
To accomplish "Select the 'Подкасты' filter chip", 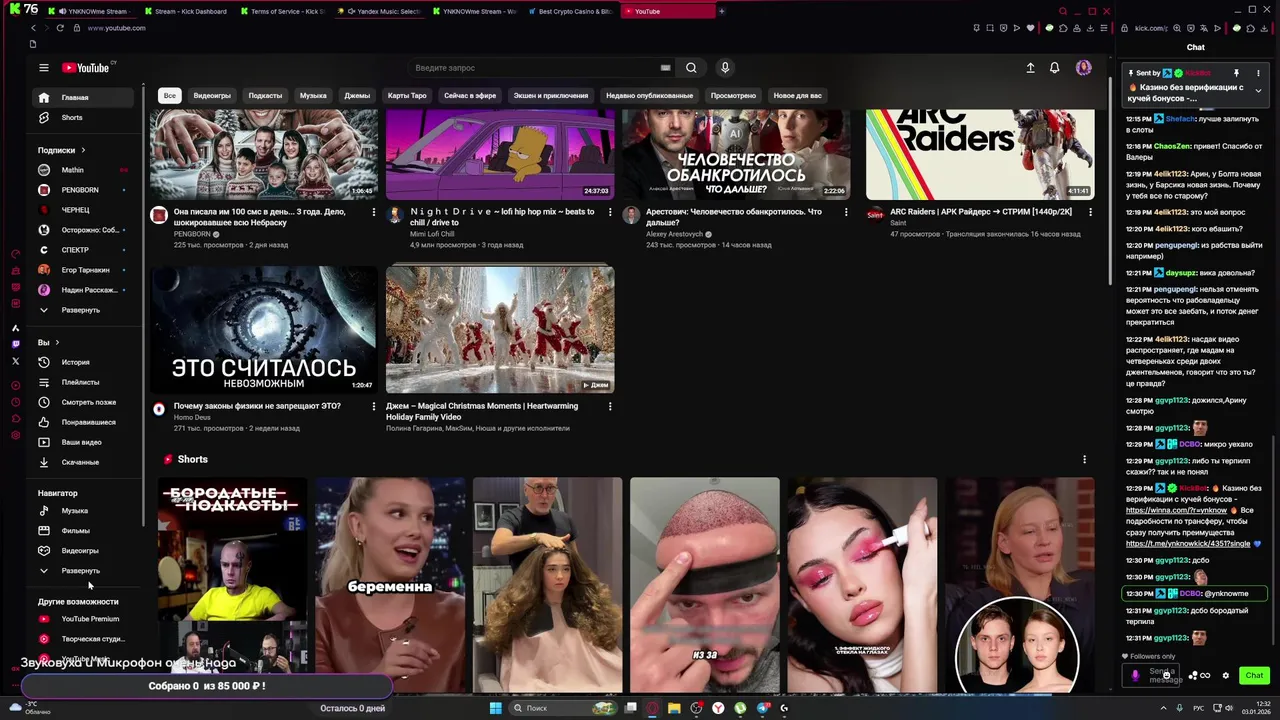I will point(265,96).
